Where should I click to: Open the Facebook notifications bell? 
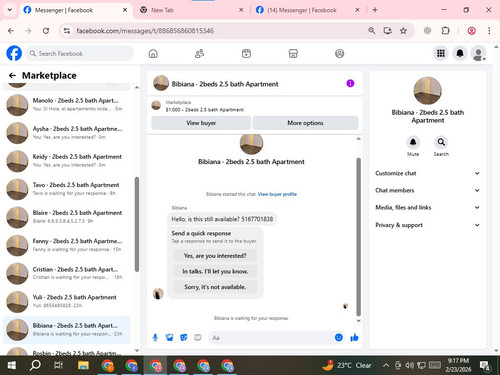click(x=460, y=53)
